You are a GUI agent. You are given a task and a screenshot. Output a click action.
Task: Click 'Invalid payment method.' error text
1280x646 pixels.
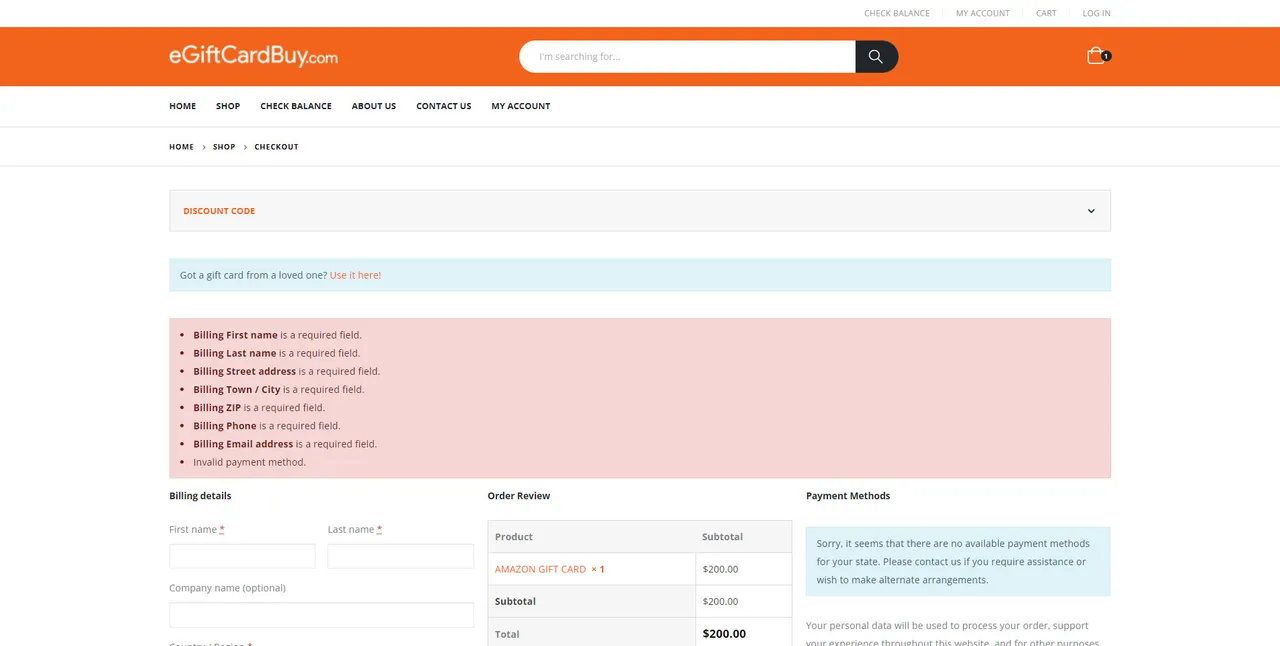click(249, 462)
